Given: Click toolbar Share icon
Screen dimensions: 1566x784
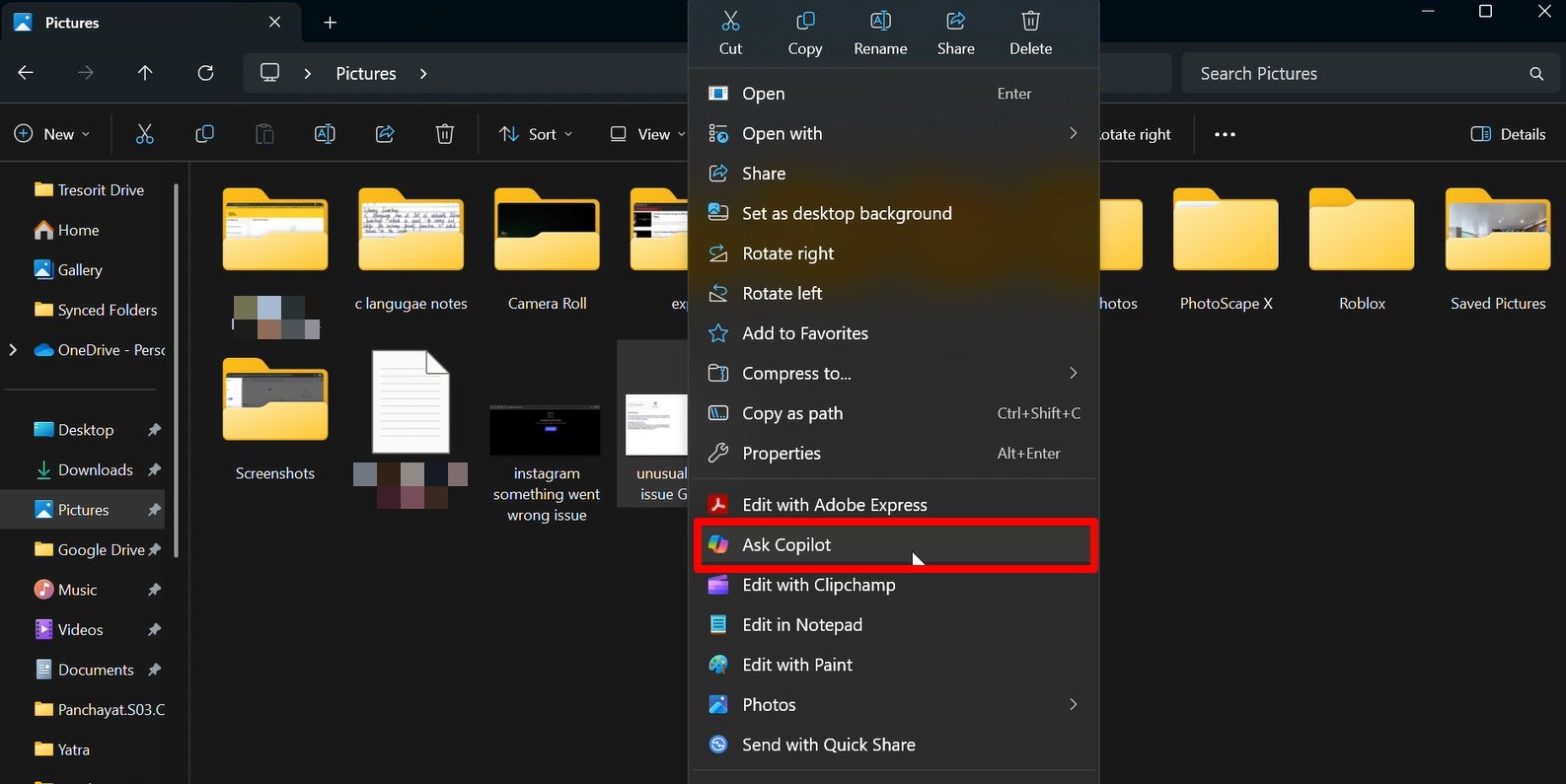Looking at the screenshot, I should tap(385, 134).
